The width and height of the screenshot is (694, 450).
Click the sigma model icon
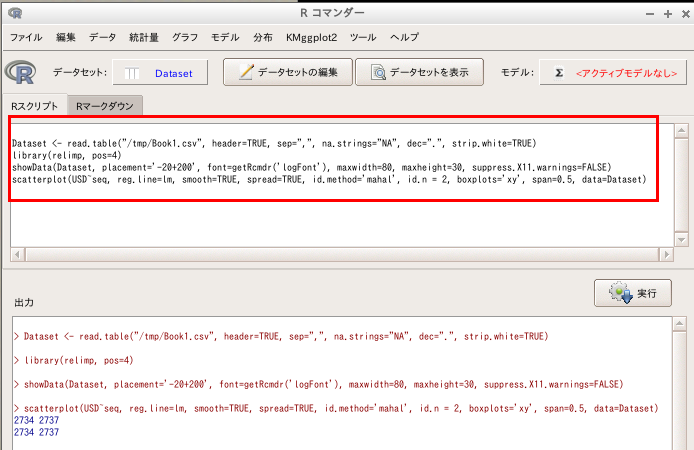click(x=559, y=73)
